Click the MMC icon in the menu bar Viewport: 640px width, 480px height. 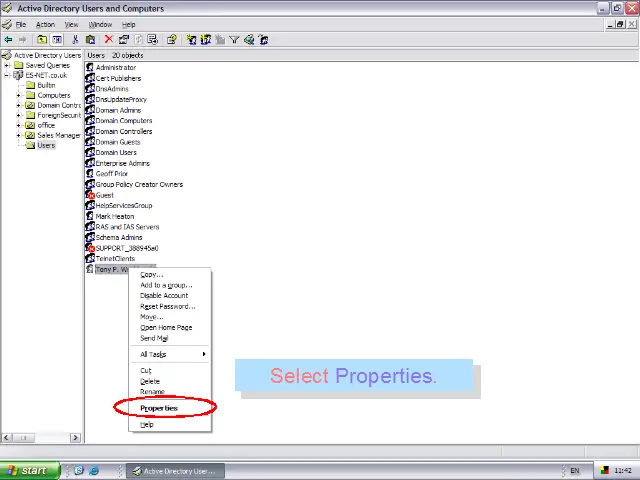click(x=7, y=24)
